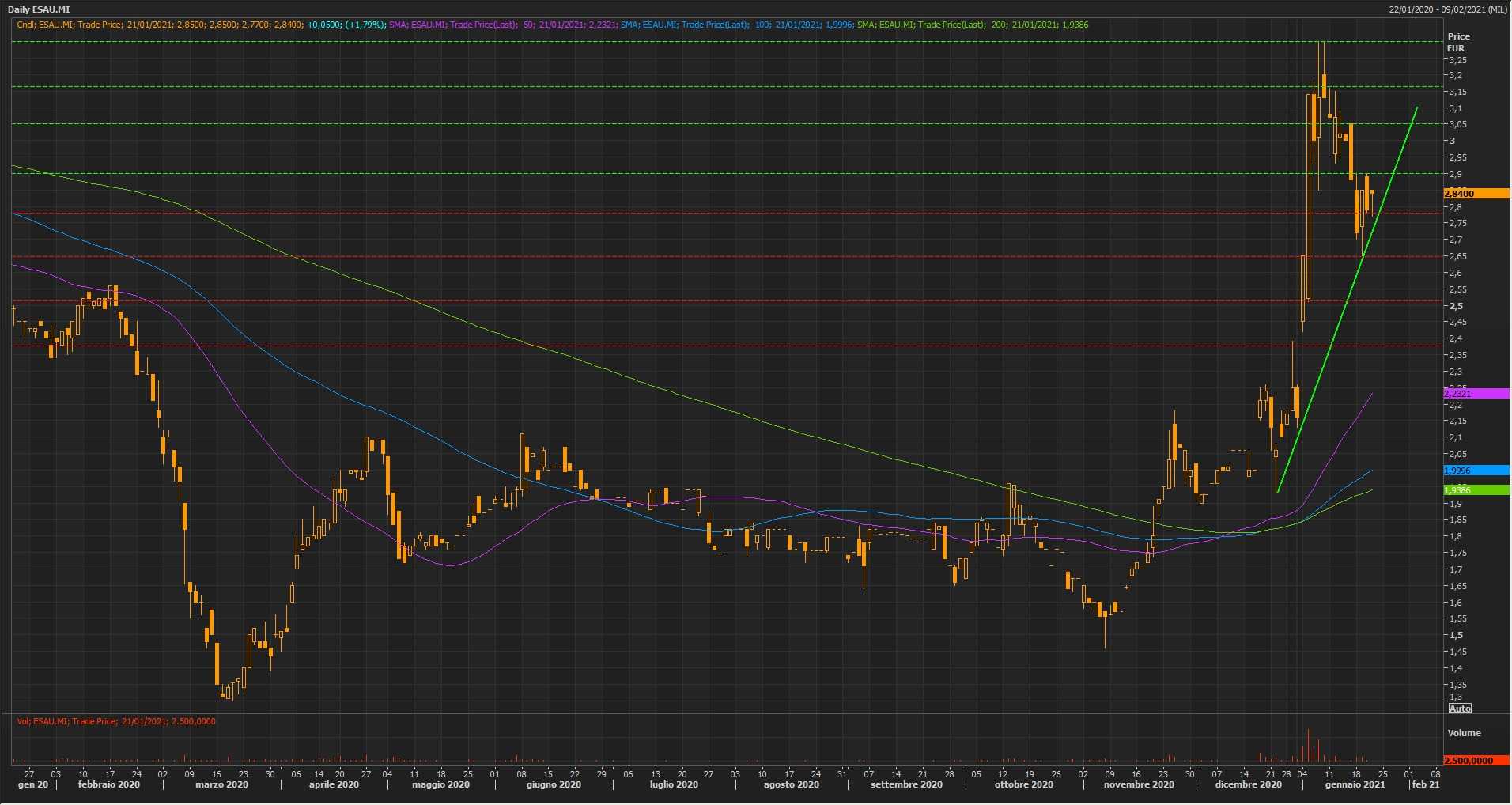This screenshot has width=1512, height=805.
Task: Select the green 1,9386 SMA 200 price tag
Action: tap(1476, 490)
